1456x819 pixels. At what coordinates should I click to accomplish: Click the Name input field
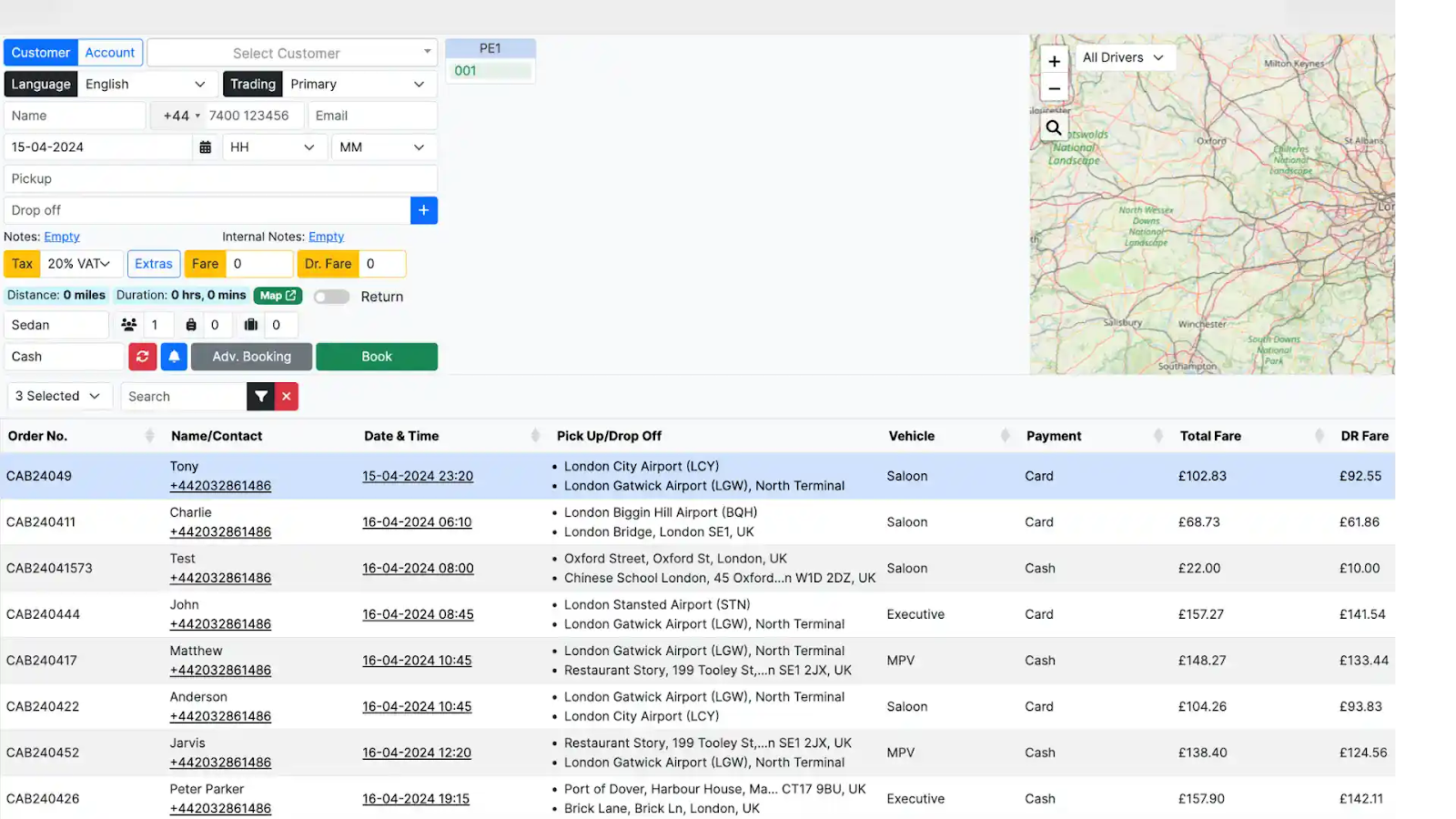[76, 116]
